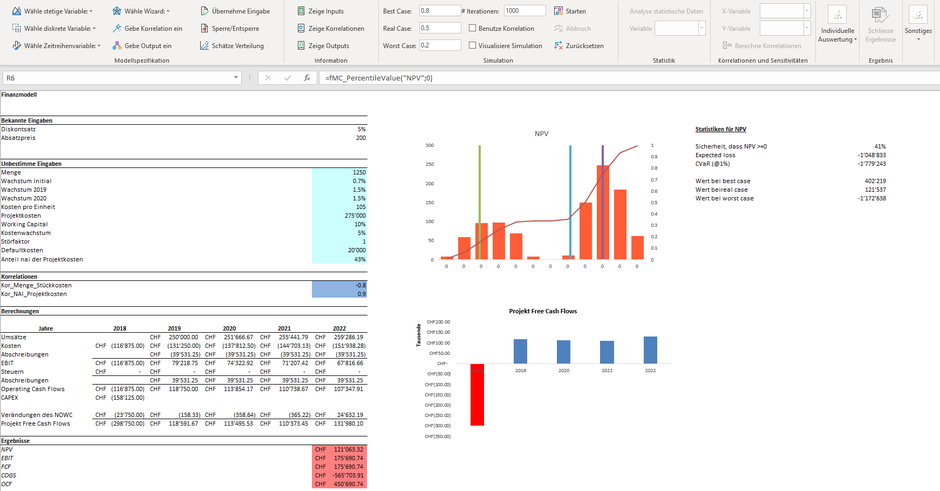Image resolution: width=940 pixels, height=491 pixels.
Task: Start the simulation with Starten
Action: tap(570, 11)
